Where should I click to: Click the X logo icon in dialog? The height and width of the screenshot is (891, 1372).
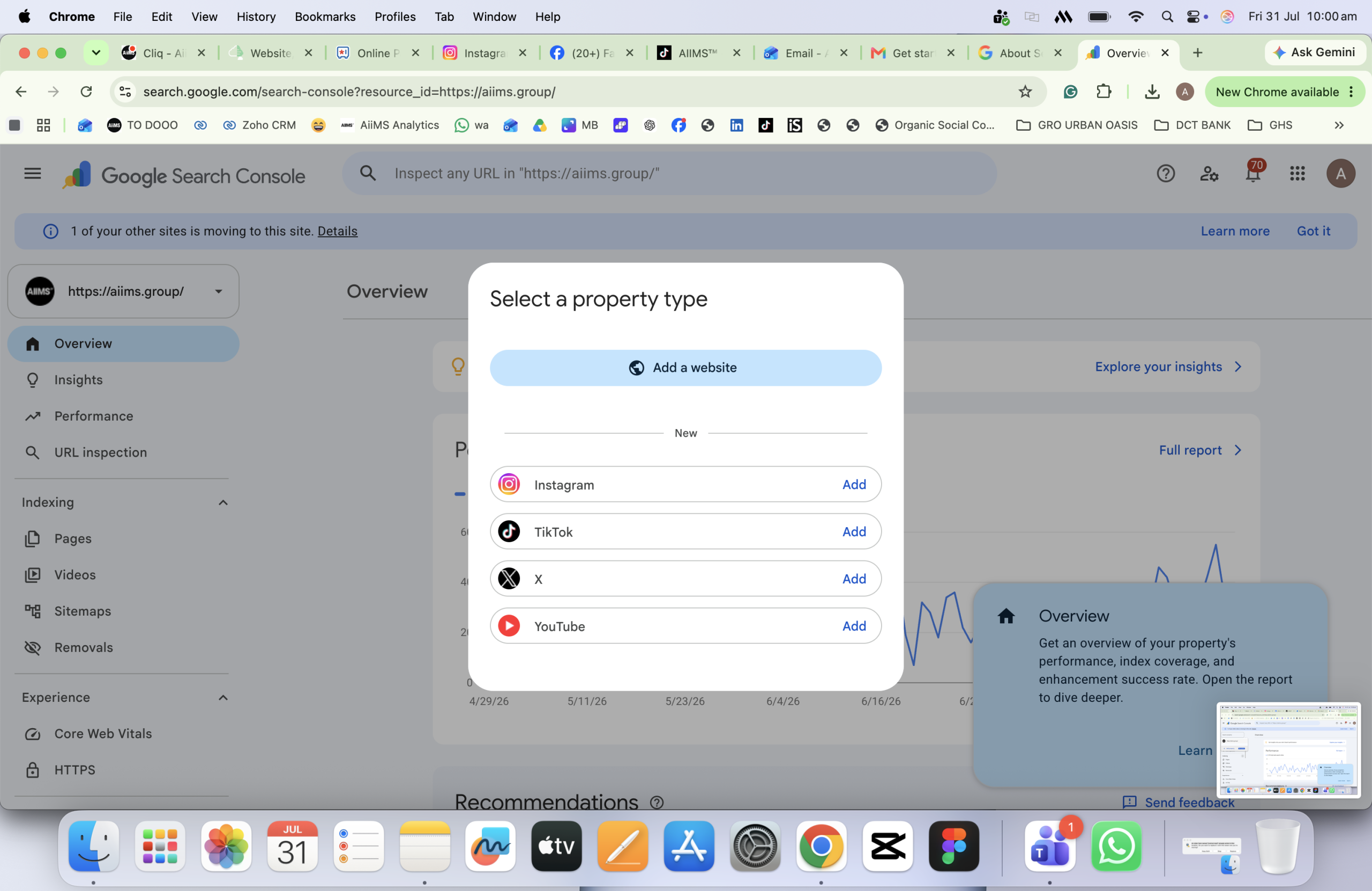[509, 579]
